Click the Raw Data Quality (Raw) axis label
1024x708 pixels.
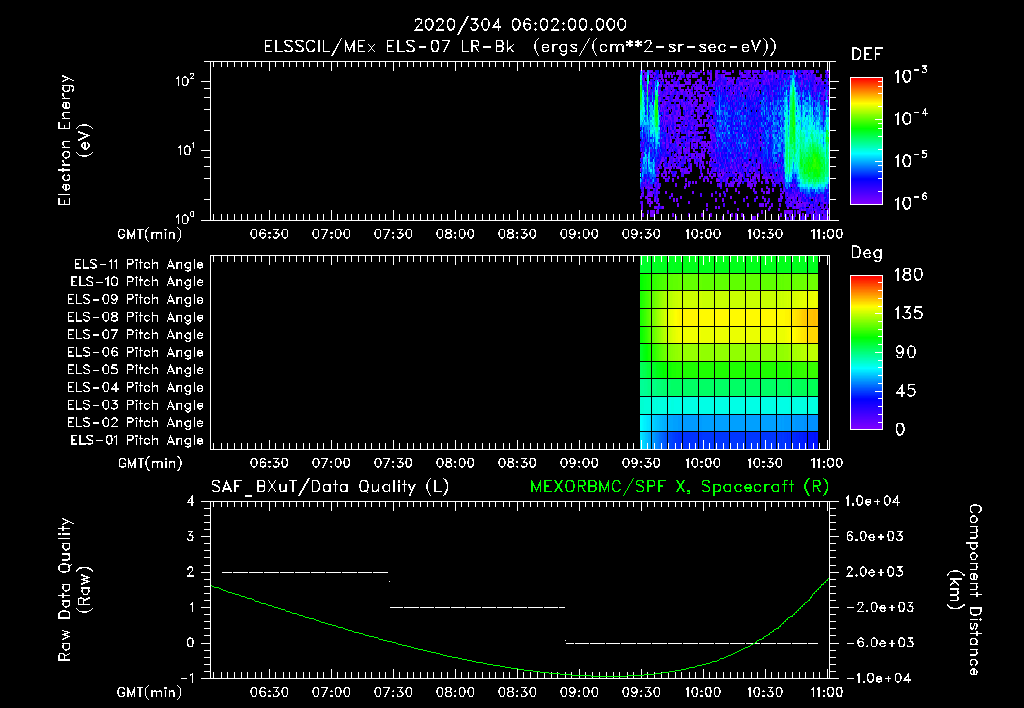(x=74, y=590)
